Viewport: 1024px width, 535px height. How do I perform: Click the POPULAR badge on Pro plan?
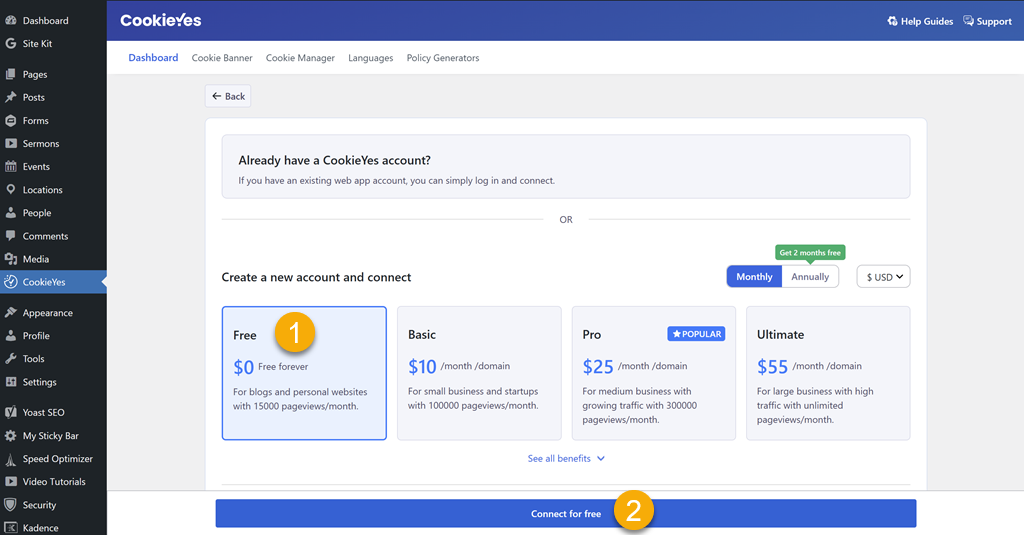(x=696, y=334)
